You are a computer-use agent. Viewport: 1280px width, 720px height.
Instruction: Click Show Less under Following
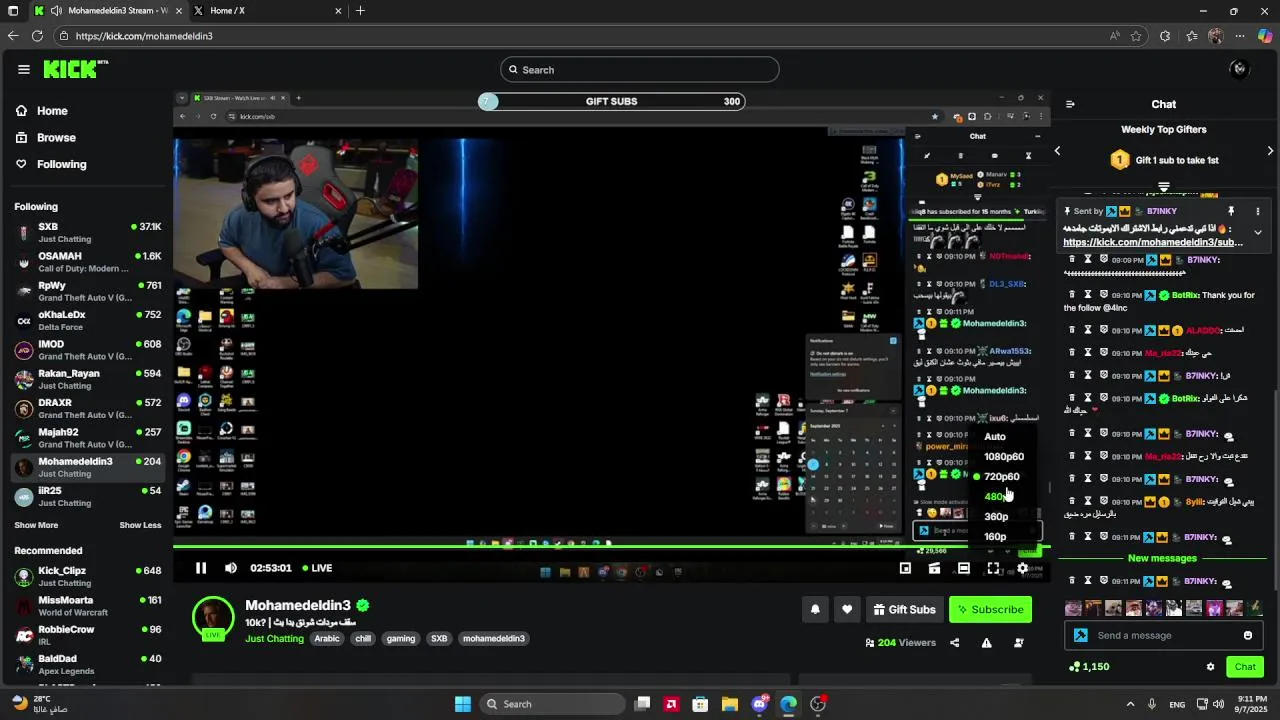140,525
